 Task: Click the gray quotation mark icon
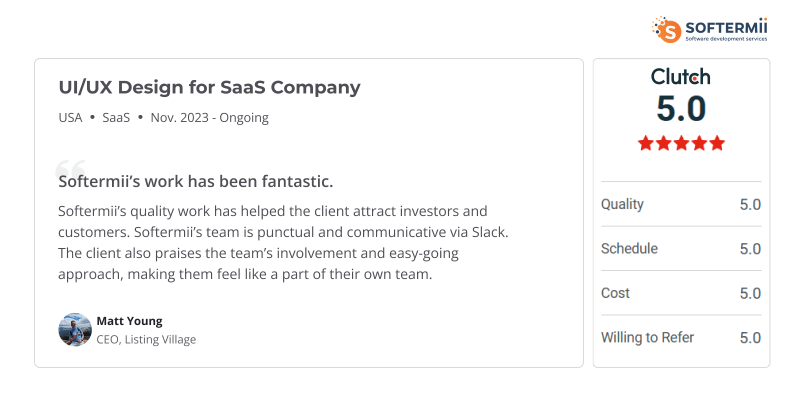click(70, 169)
